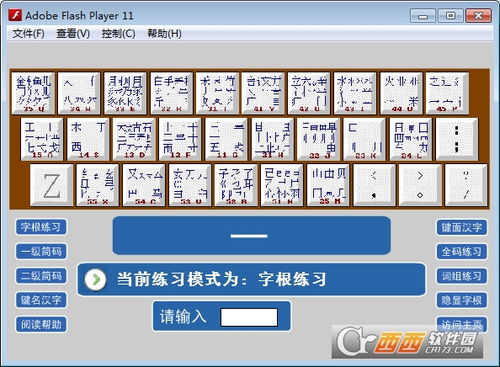Switch to 一级简码 practice
The height and width of the screenshot is (367, 500).
tap(41, 251)
